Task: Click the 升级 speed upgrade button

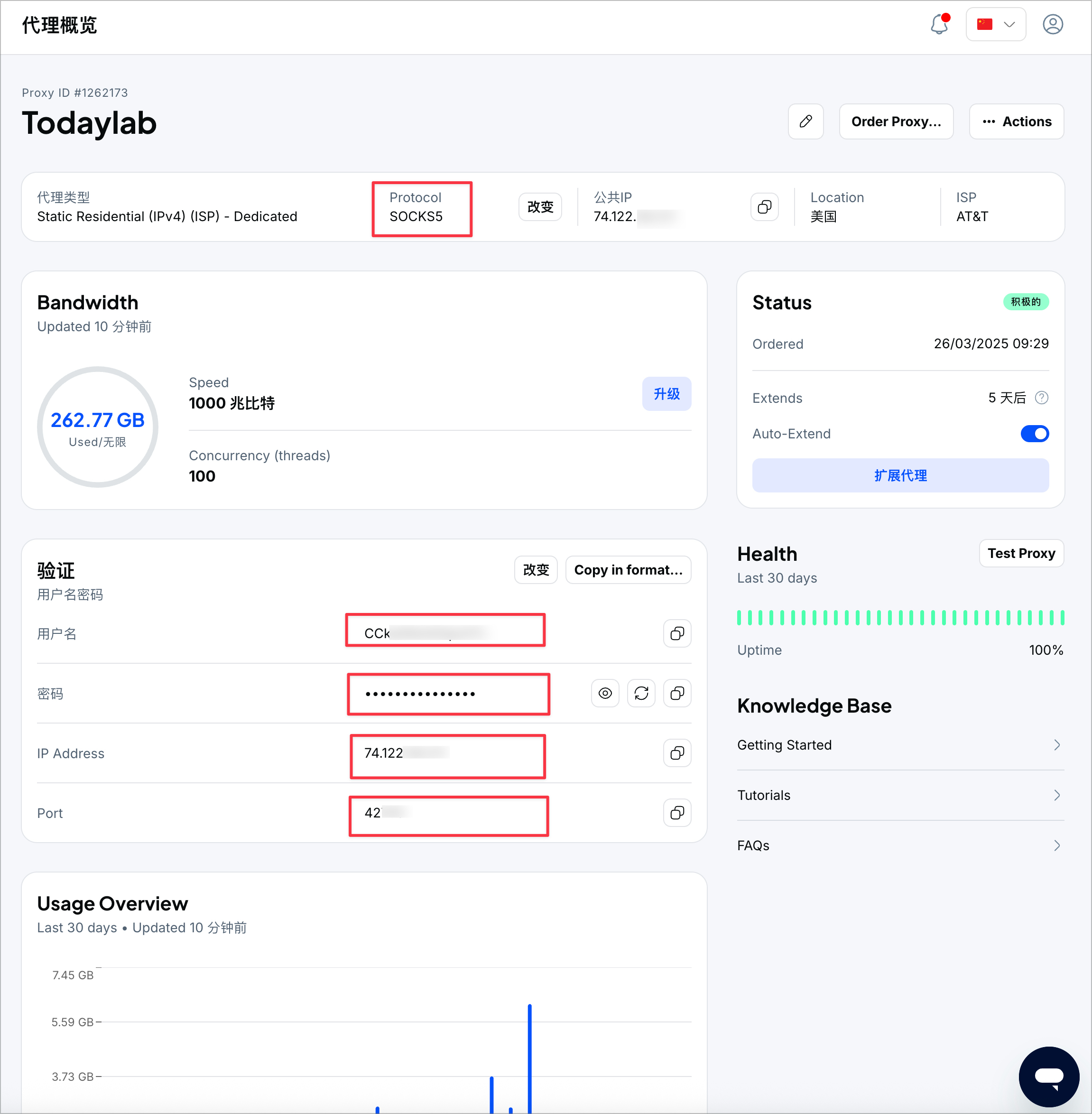Action: click(x=666, y=393)
